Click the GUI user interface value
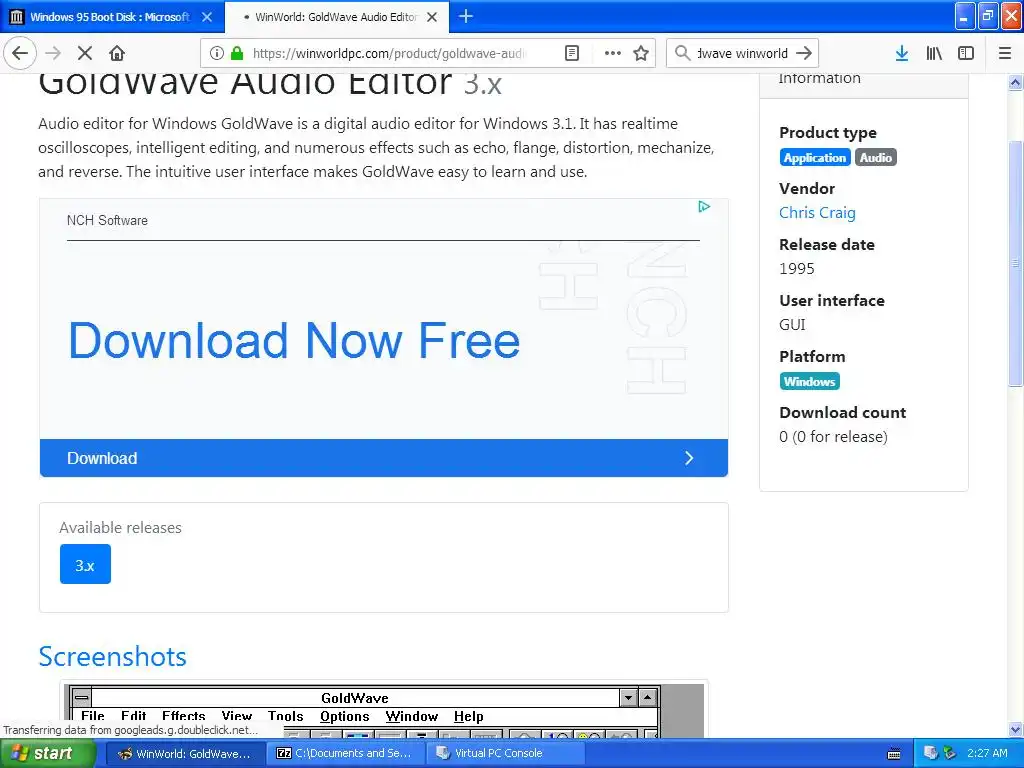 [x=792, y=325]
